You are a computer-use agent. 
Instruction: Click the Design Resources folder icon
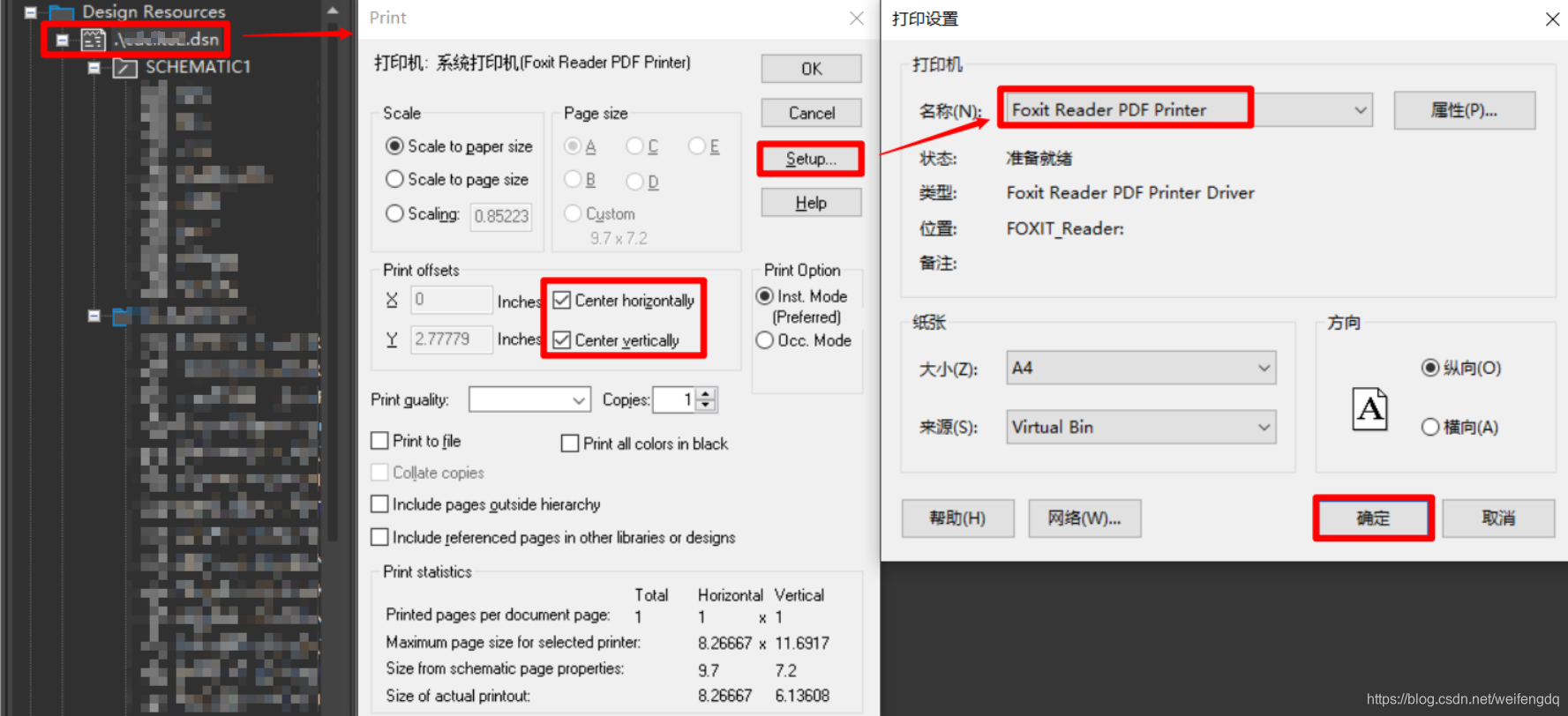tap(61, 12)
